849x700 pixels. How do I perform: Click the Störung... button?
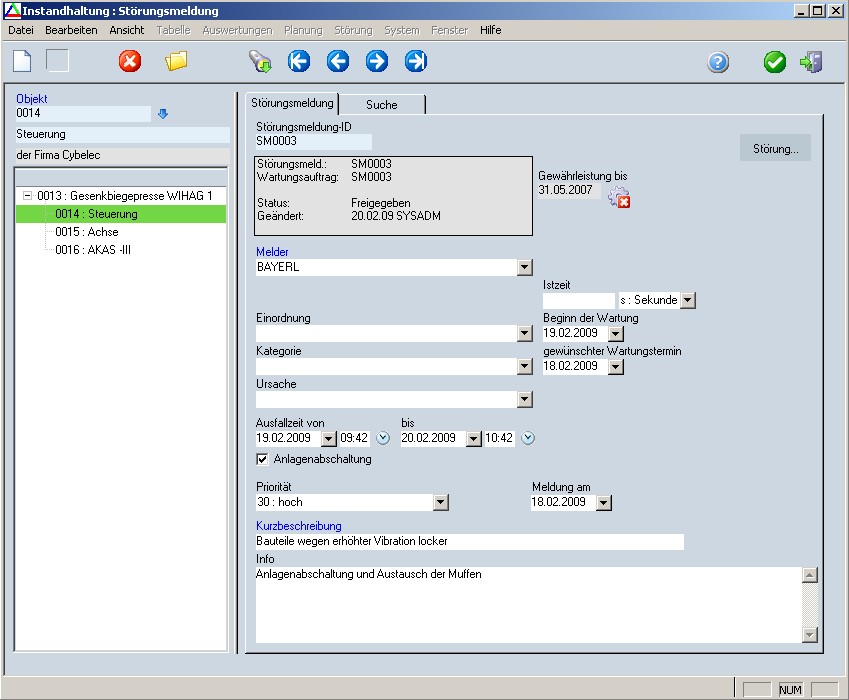point(775,149)
